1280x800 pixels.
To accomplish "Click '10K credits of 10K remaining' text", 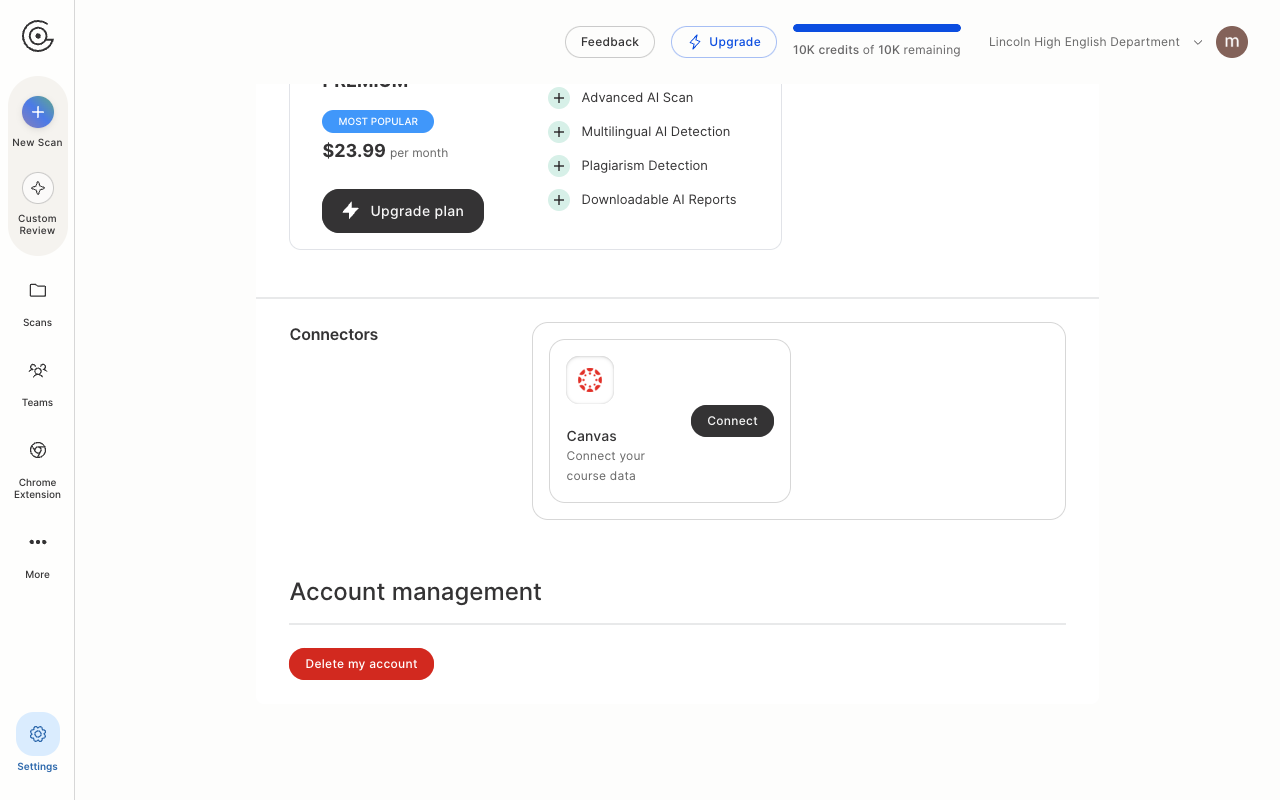I will click(877, 50).
